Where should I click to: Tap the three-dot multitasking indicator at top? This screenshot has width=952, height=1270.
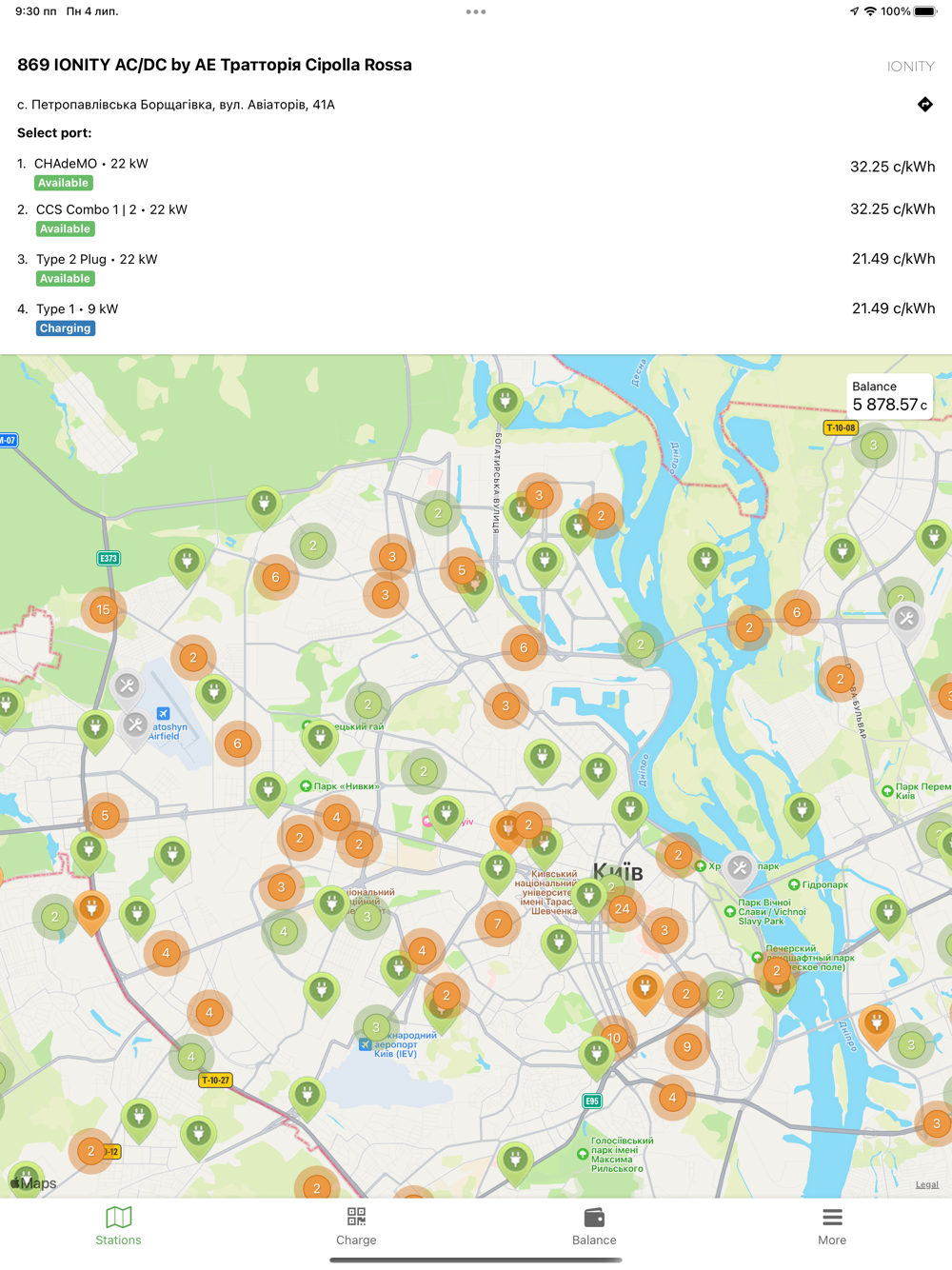pyautogui.click(x=476, y=12)
